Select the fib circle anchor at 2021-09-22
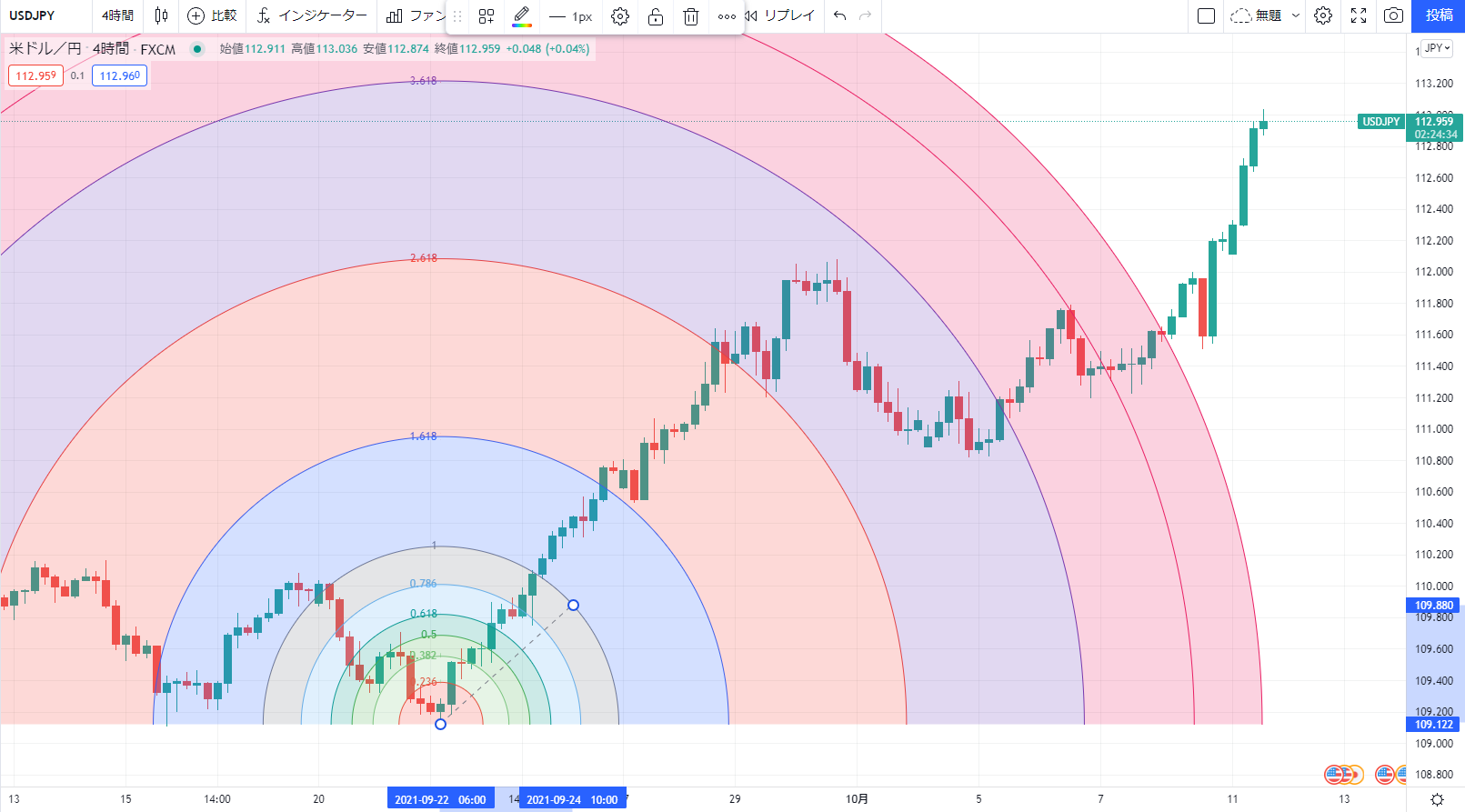 pos(440,724)
